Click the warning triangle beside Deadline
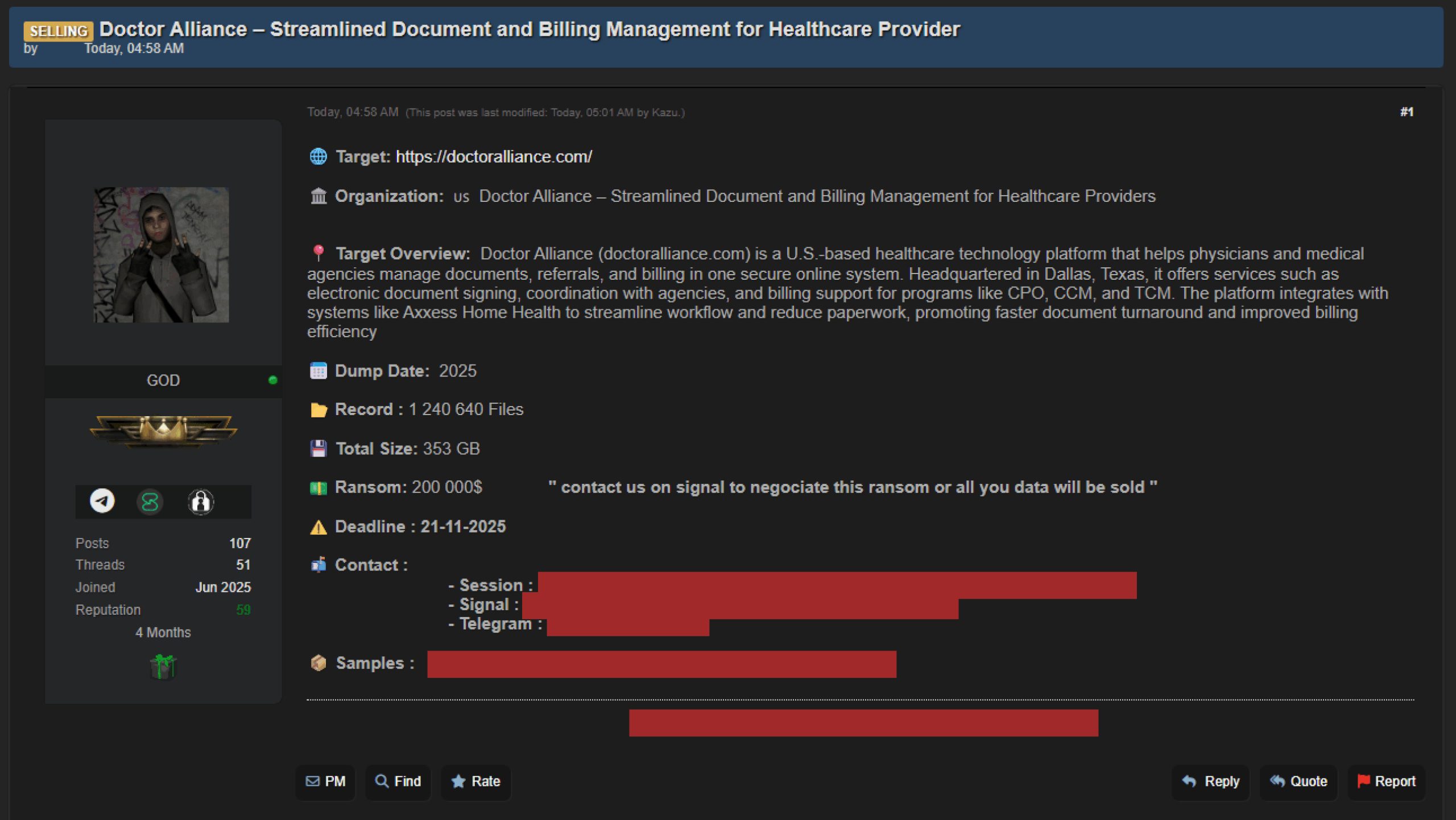This screenshot has width=1456, height=820. pyautogui.click(x=318, y=527)
